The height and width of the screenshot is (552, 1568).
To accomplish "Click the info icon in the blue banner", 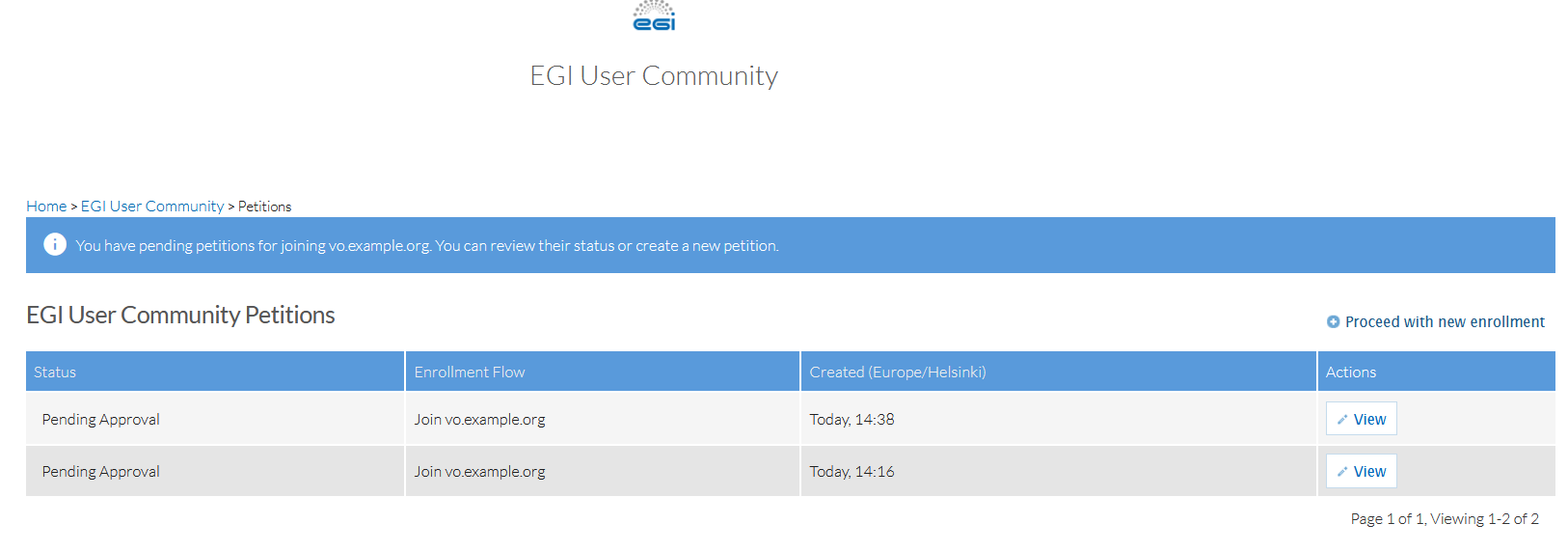I will (55, 245).
